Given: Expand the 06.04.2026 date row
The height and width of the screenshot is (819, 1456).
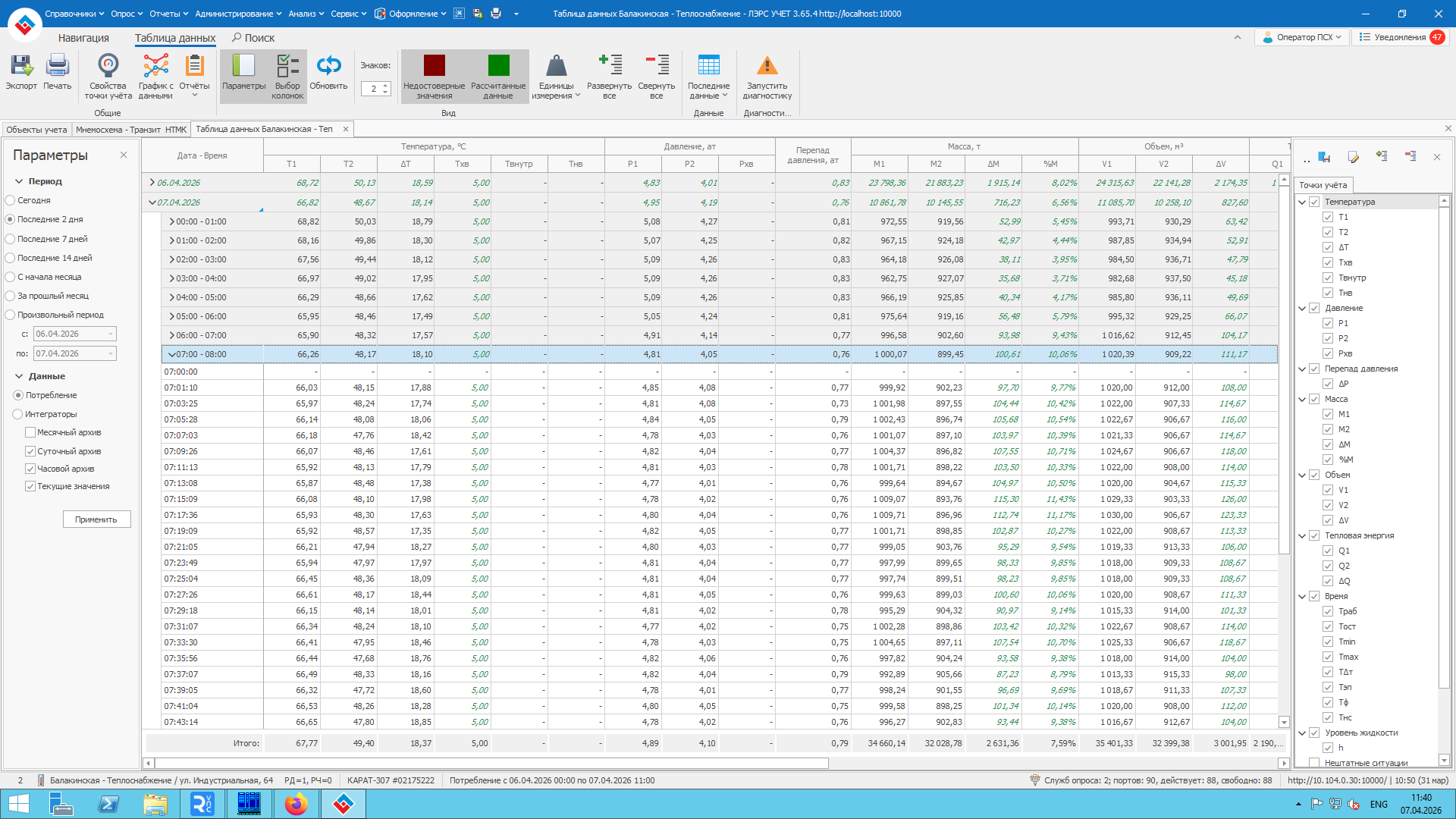Looking at the screenshot, I should click(x=152, y=183).
